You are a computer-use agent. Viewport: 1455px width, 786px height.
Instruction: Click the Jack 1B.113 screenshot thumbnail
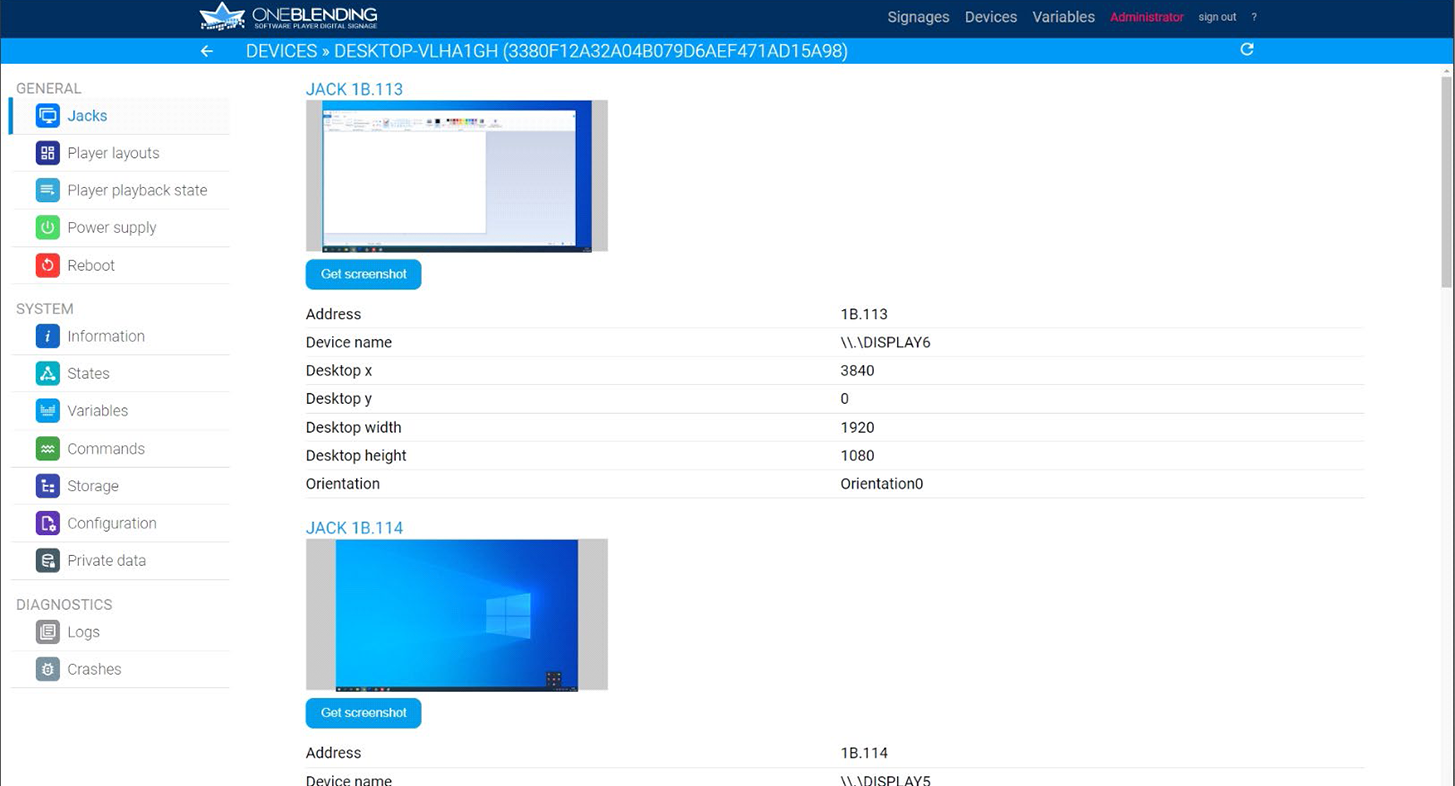pyautogui.click(x=456, y=176)
